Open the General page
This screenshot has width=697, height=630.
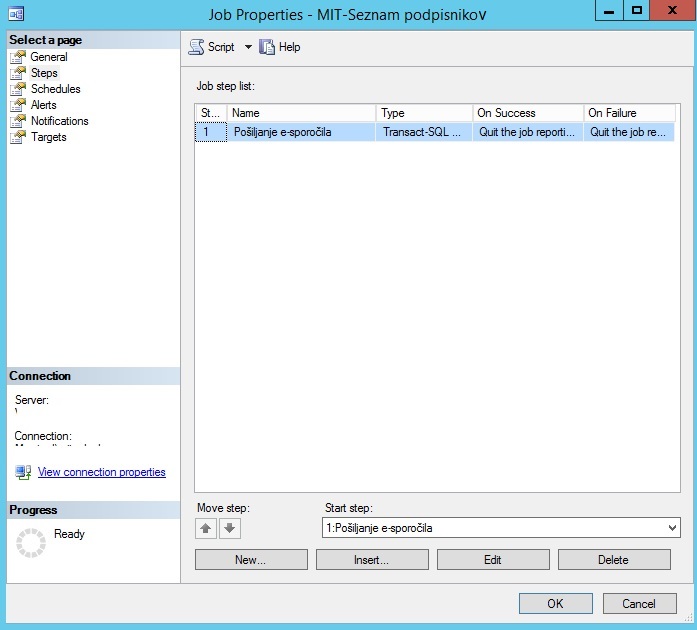(49, 57)
